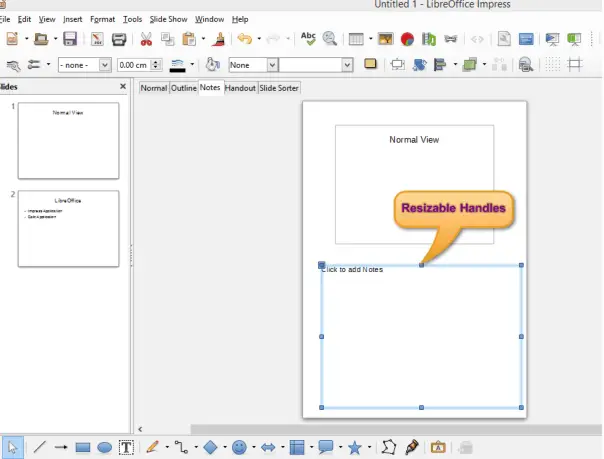This screenshot has height=459, width=604.
Task: Open the Slide Show menu
Action: click(168, 19)
